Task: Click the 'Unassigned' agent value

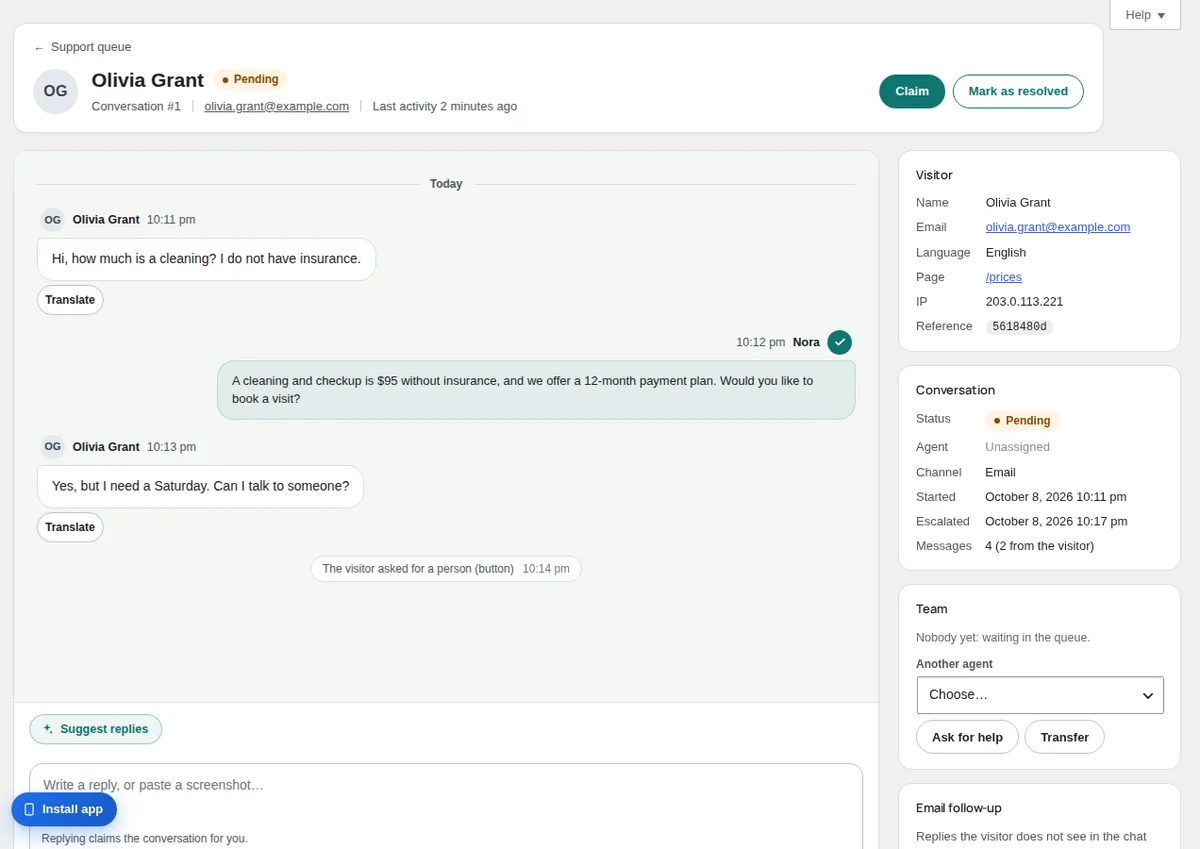Action: 1017,447
